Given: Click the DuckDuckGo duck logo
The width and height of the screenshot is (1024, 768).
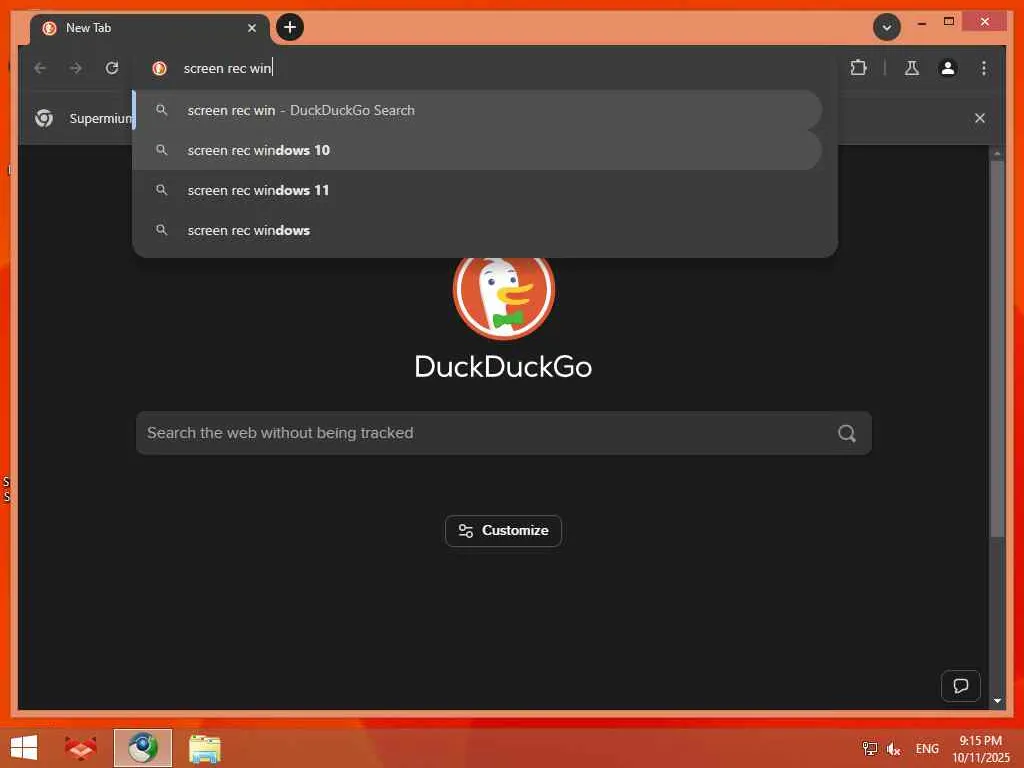Looking at the screenshot, I should coord(504,297).
